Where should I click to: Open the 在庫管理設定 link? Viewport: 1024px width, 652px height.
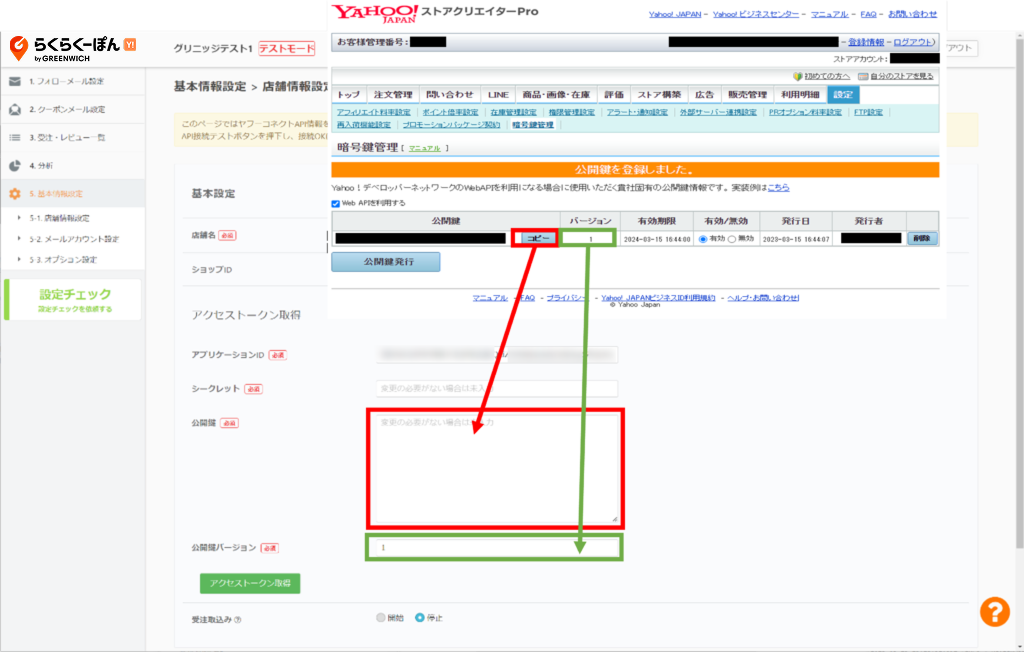point(513,112)
